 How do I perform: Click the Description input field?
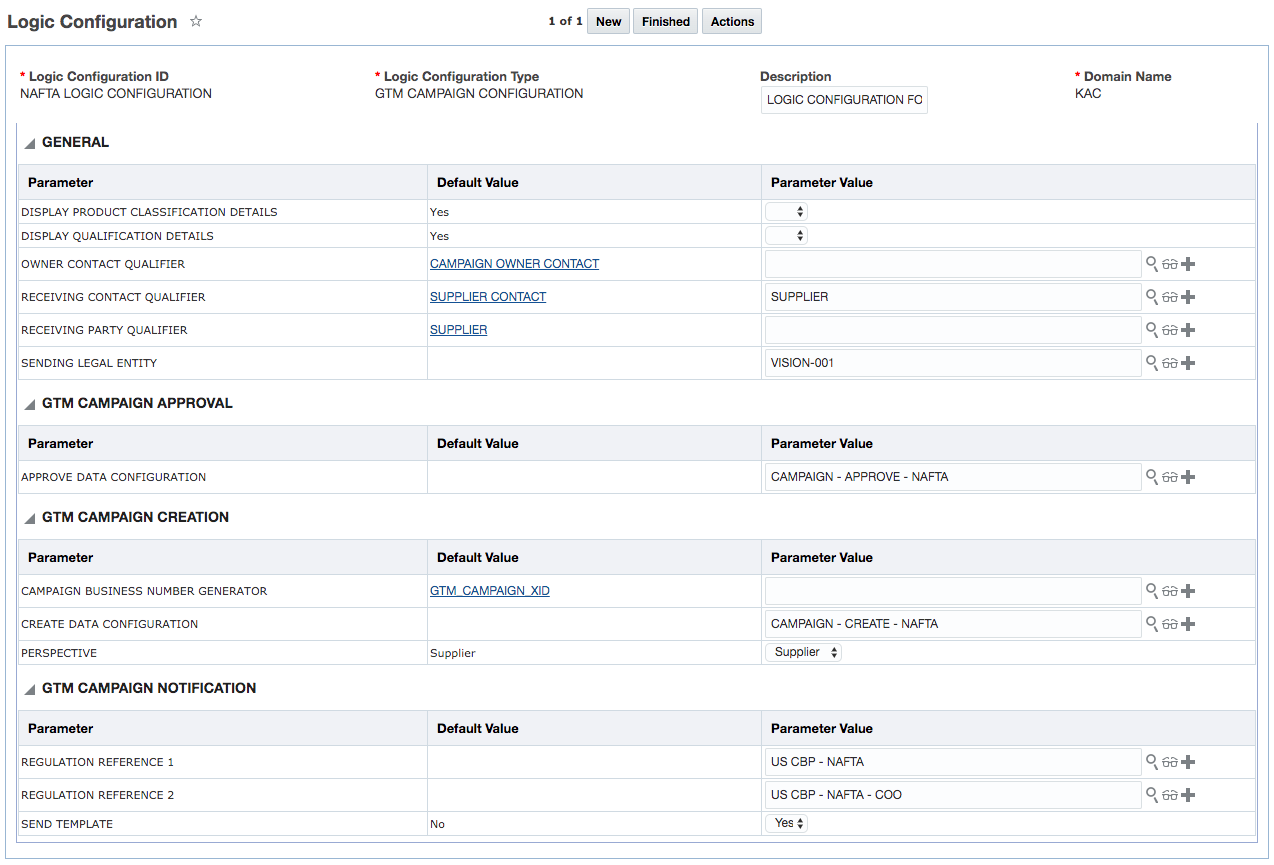(x=844, y=100)
